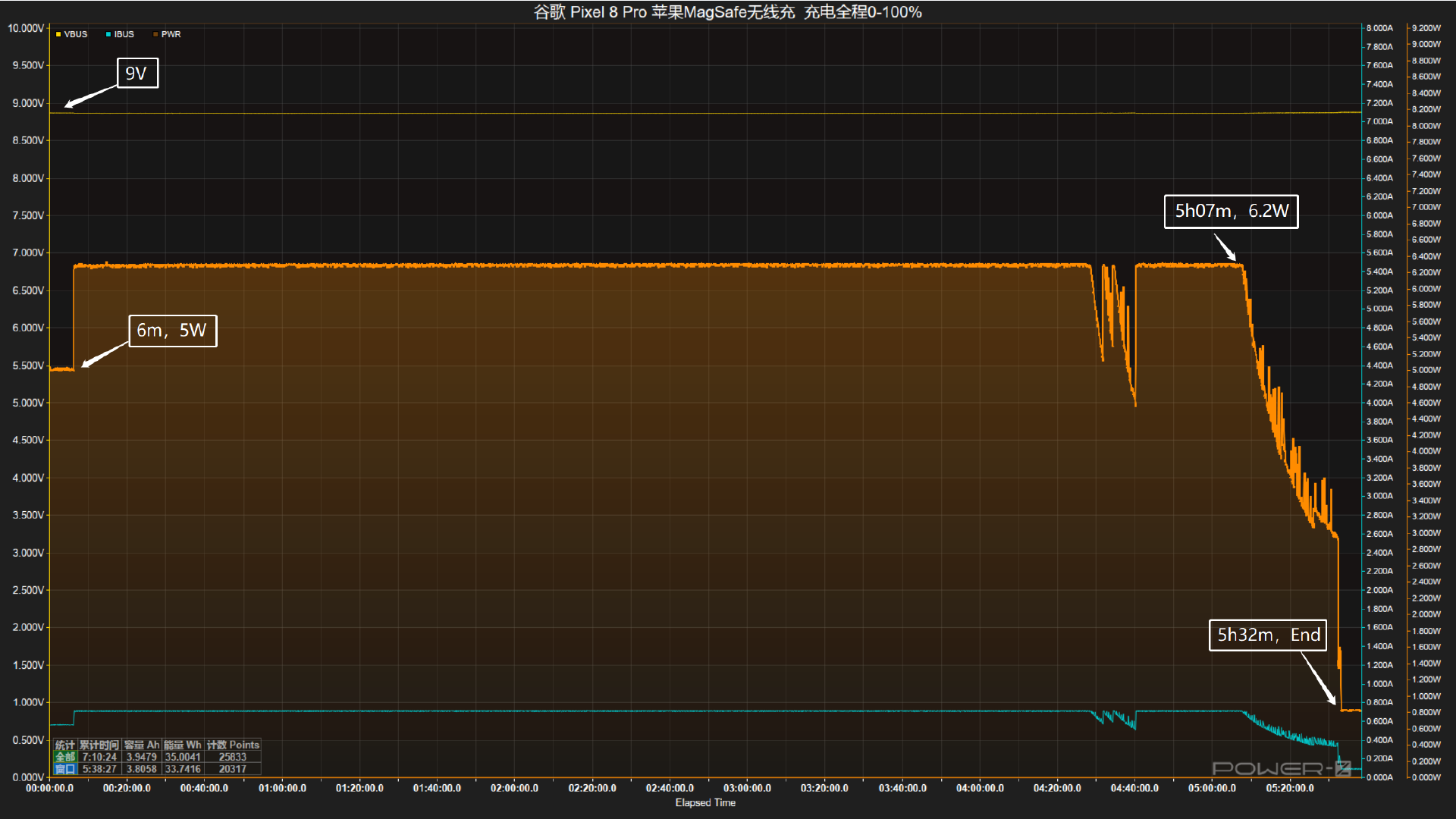The width and height of the screenshot is (1456, 819).
Task: Click the cyan IBUS legend swatch
Action: pyautogui.click(x=108, y=34)
